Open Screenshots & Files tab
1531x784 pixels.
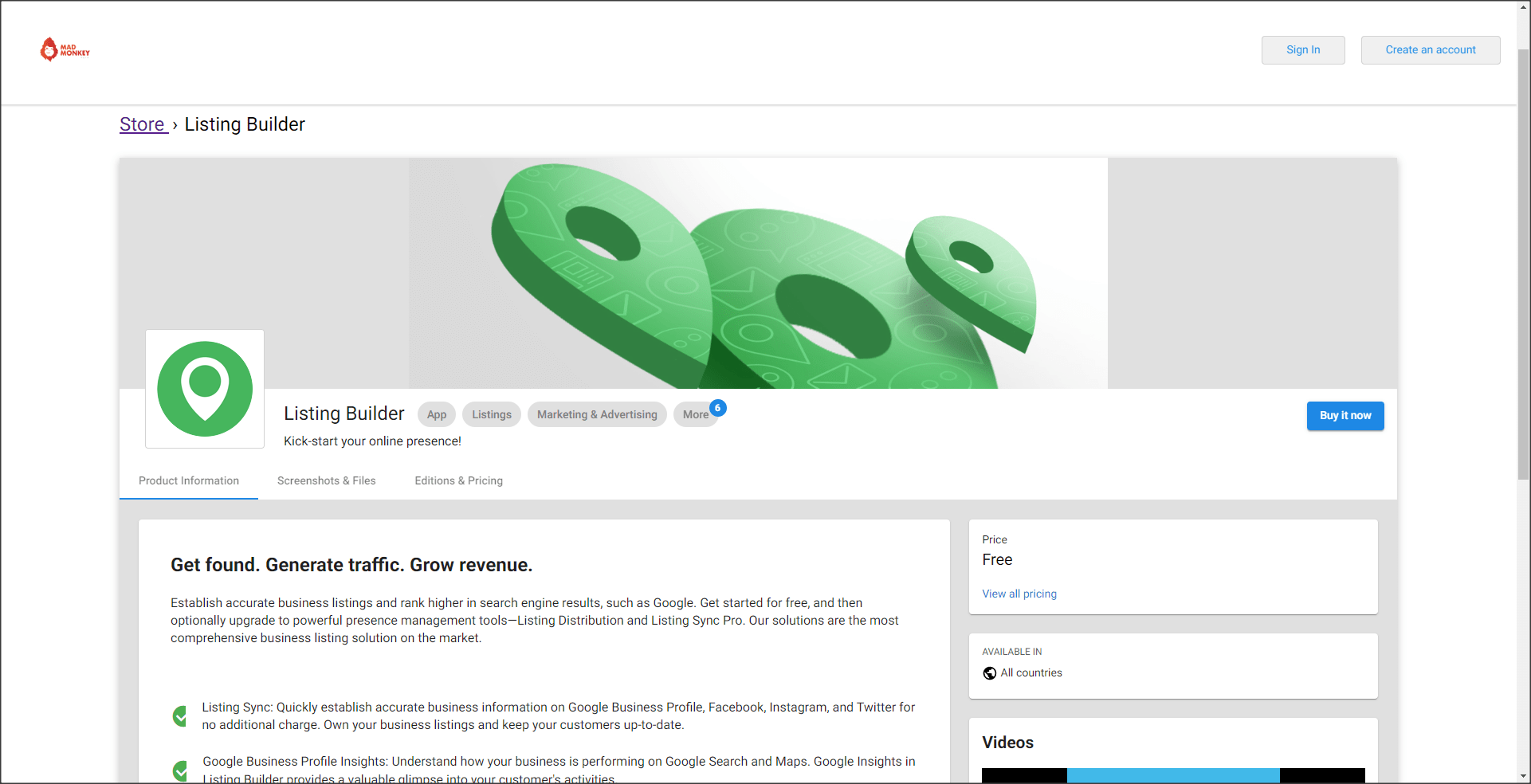327,480
